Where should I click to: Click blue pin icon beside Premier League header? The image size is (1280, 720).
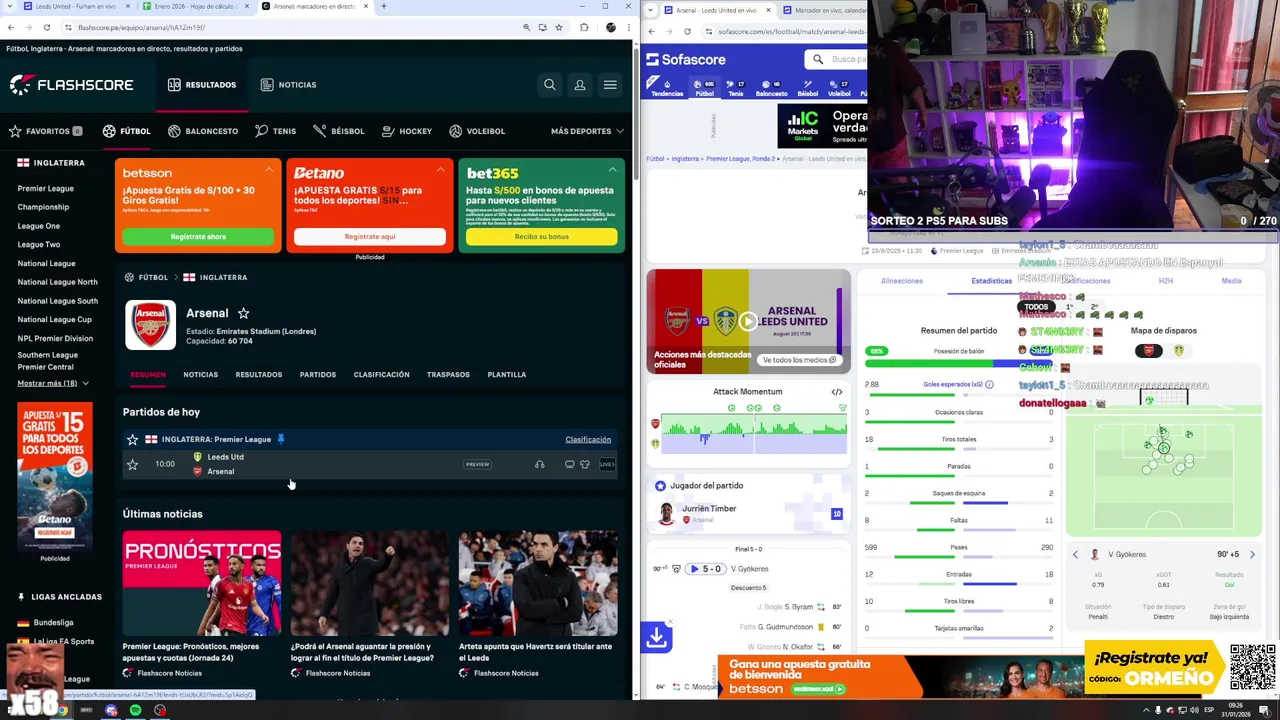pyautogui.click(x=281, y=439)
